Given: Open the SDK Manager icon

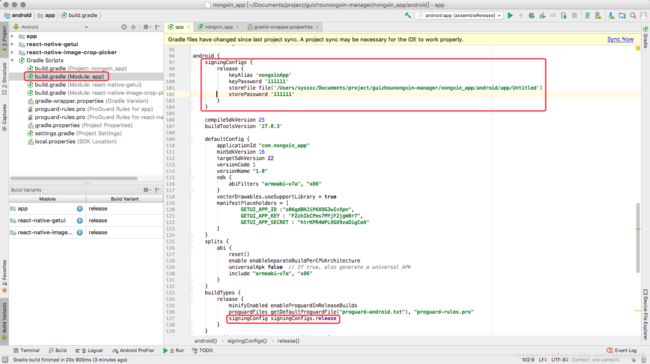Looking at the screenshot, I should click(x=611, y=15).
